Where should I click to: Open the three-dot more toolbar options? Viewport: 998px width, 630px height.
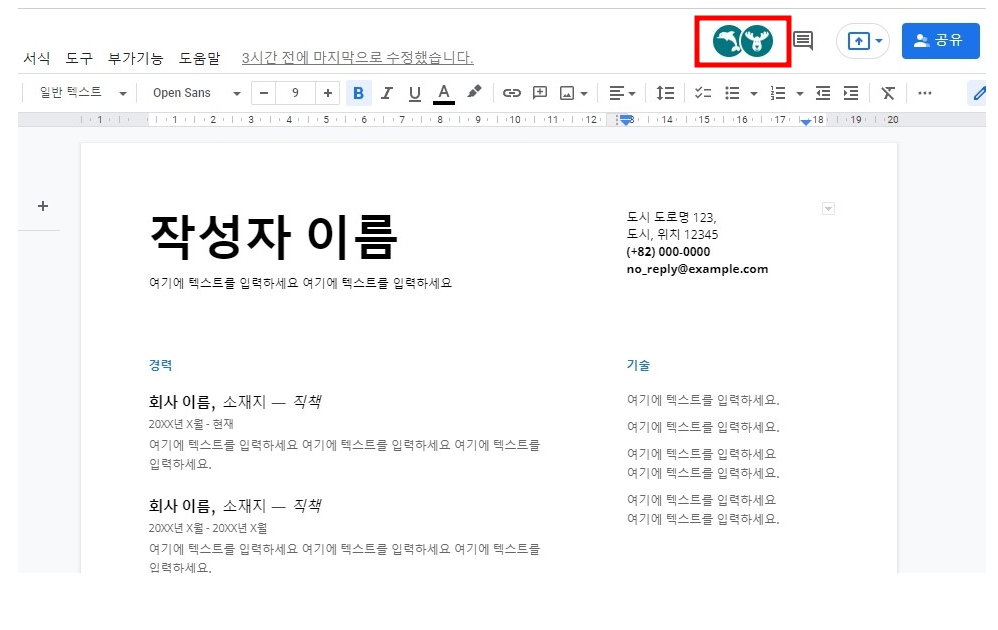tap(925, 93)
